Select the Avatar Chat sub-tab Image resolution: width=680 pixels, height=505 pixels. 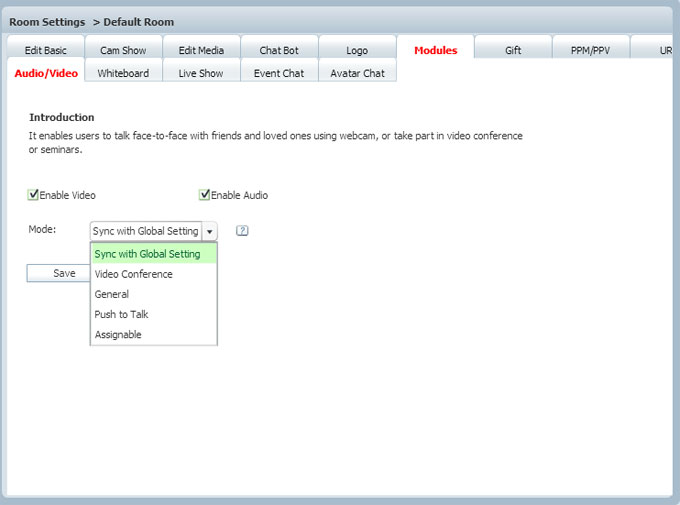click(x=357, y=73)
